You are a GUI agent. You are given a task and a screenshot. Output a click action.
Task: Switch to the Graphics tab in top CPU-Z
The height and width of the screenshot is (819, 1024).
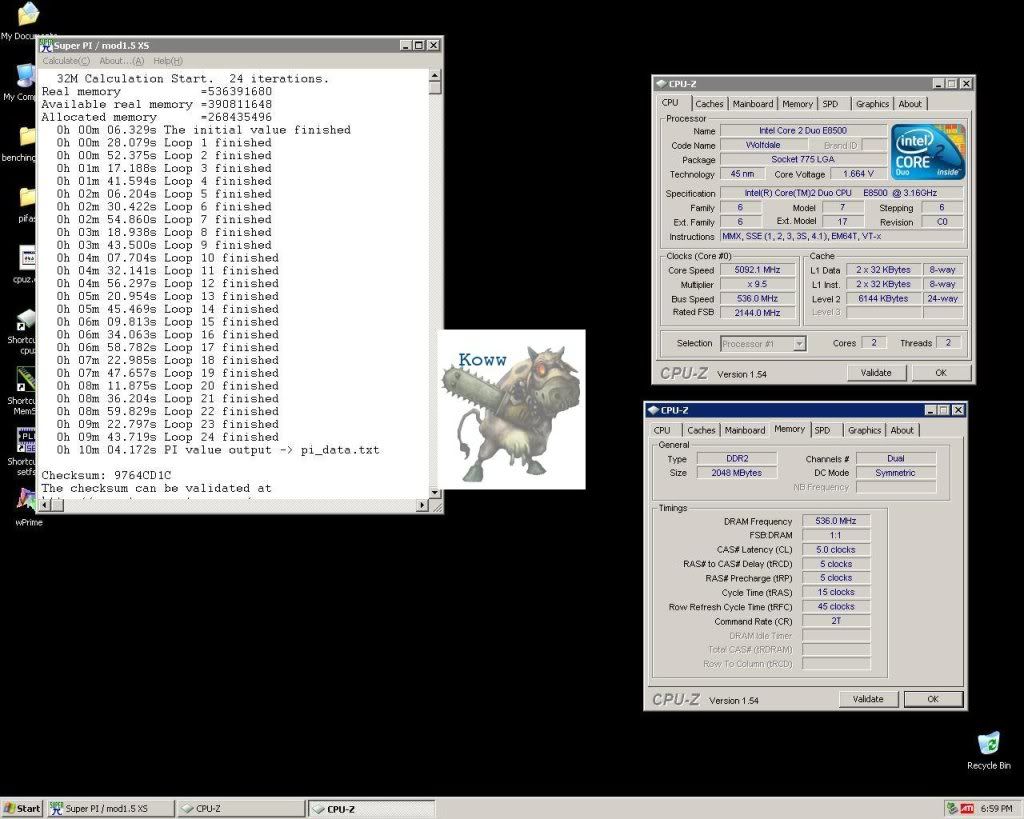click(x=872, y=104)
